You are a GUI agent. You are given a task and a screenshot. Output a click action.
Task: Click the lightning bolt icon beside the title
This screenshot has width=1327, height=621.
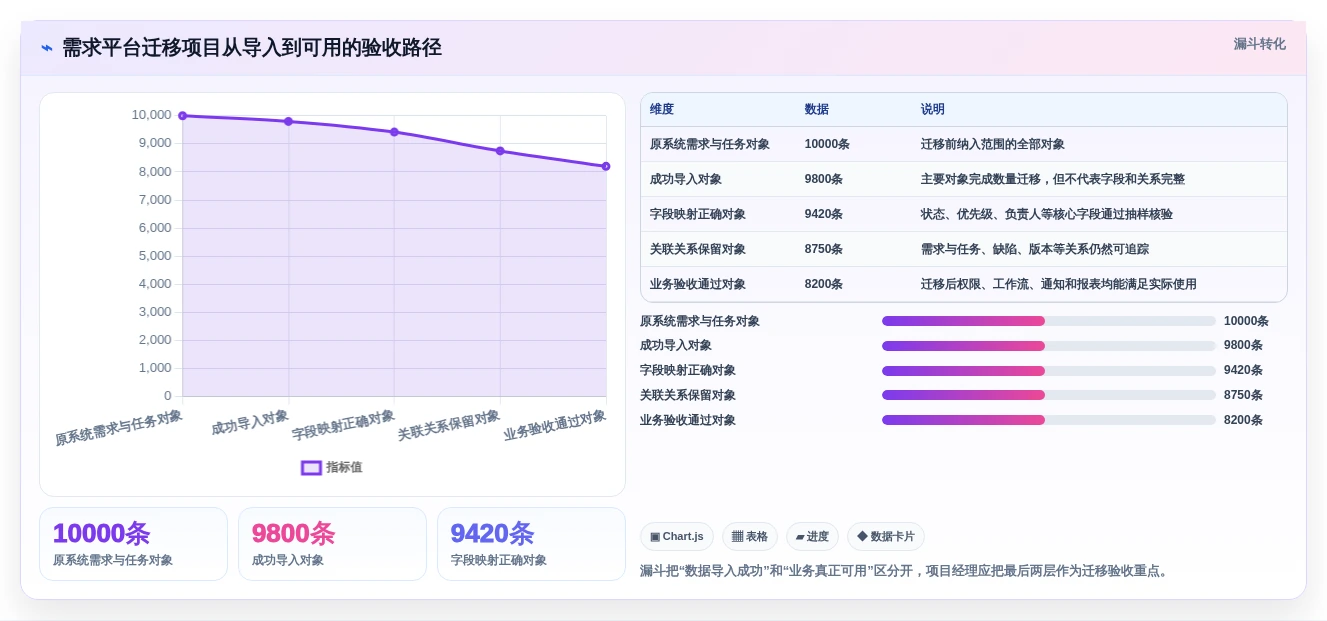(x=46, y=48)
